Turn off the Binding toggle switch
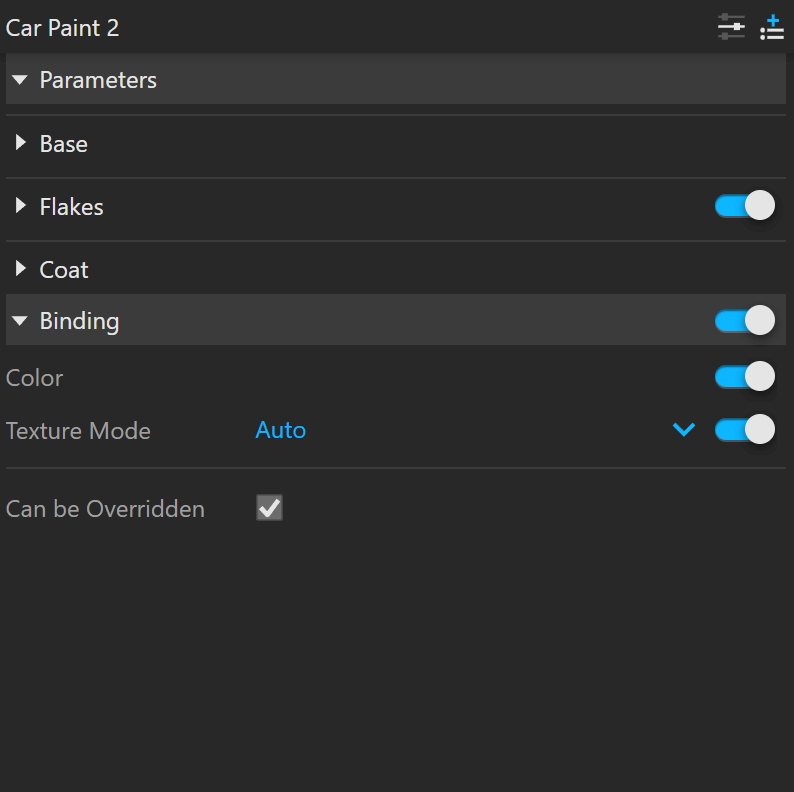 [x=745, y=320]
